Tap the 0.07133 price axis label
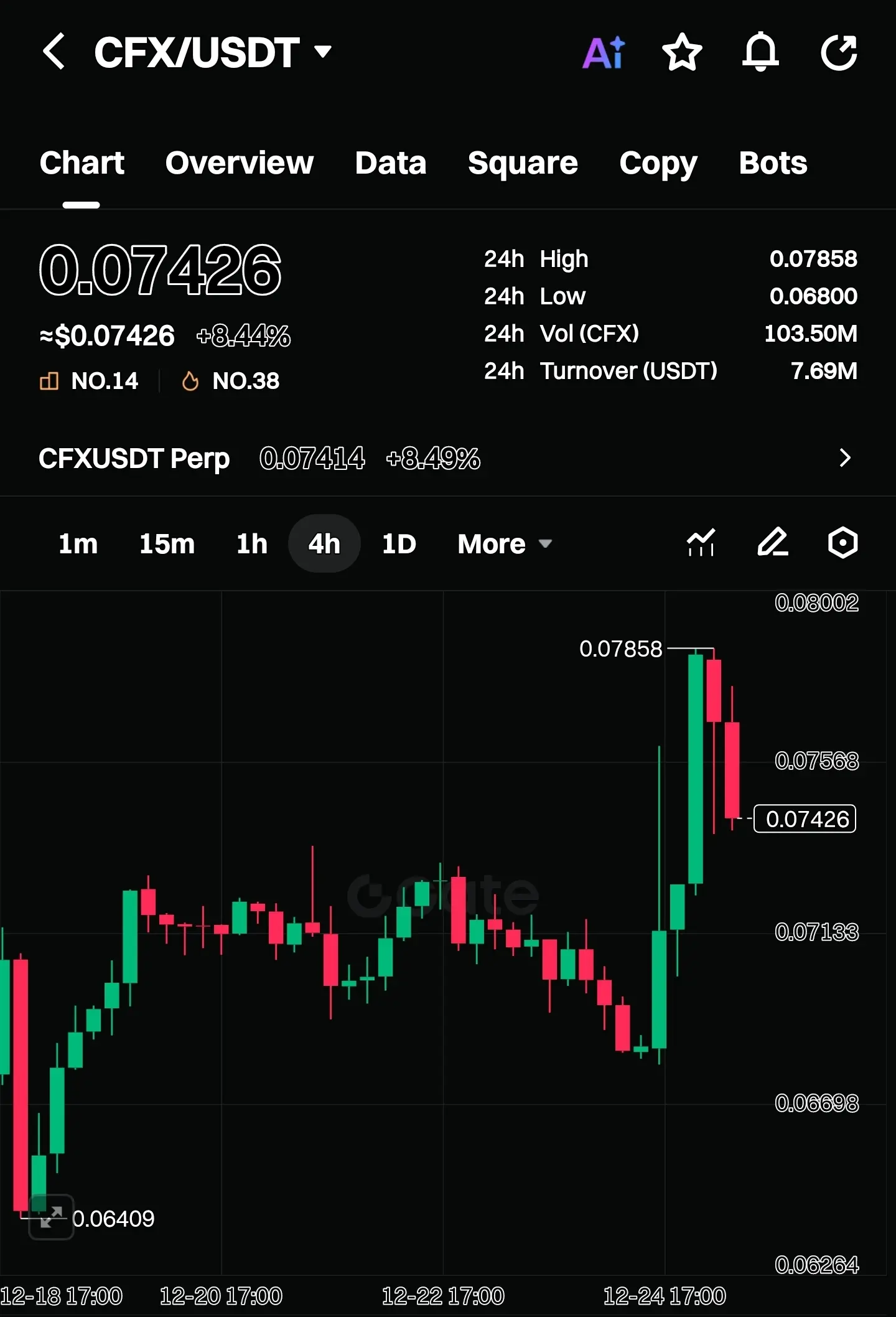Viewport: 896px width, 1317px height. click(816, 932)
